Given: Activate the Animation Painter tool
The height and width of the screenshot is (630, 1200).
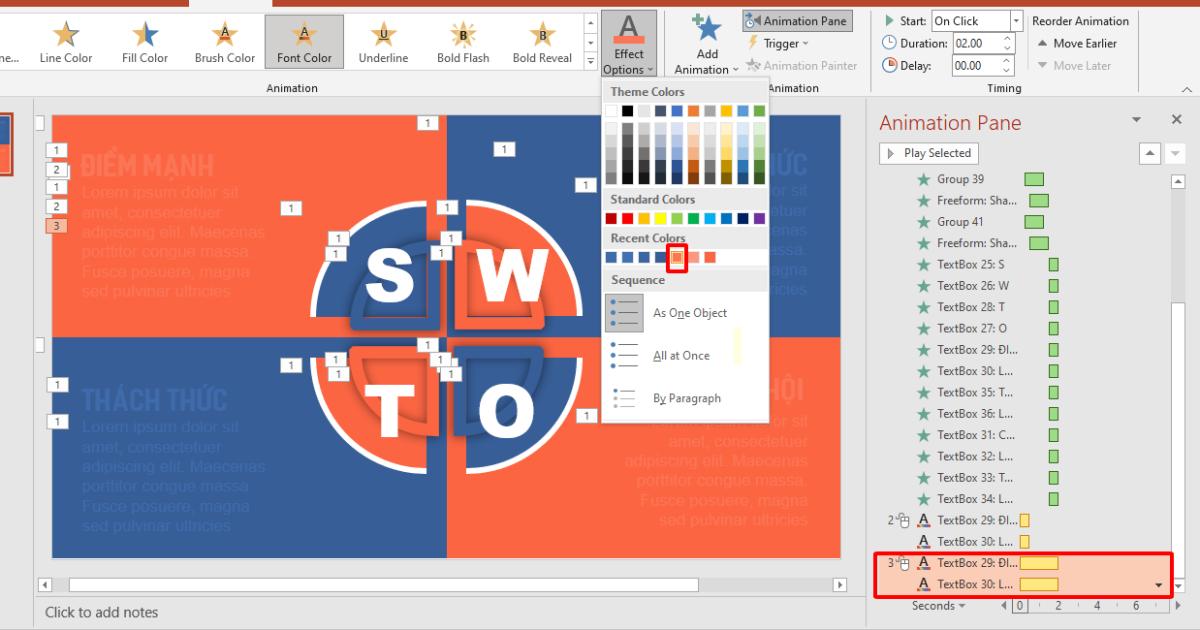Looking at the screenshot, I should [803, 65].
